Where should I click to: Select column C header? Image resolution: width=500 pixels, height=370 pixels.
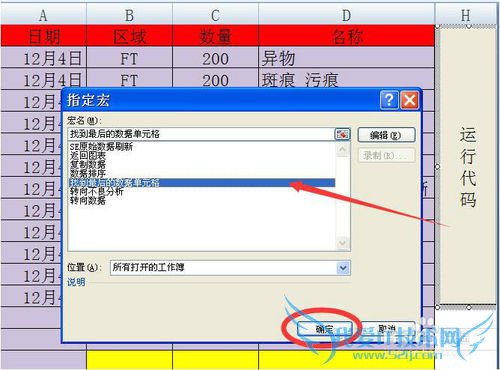(x=215, y=15)
